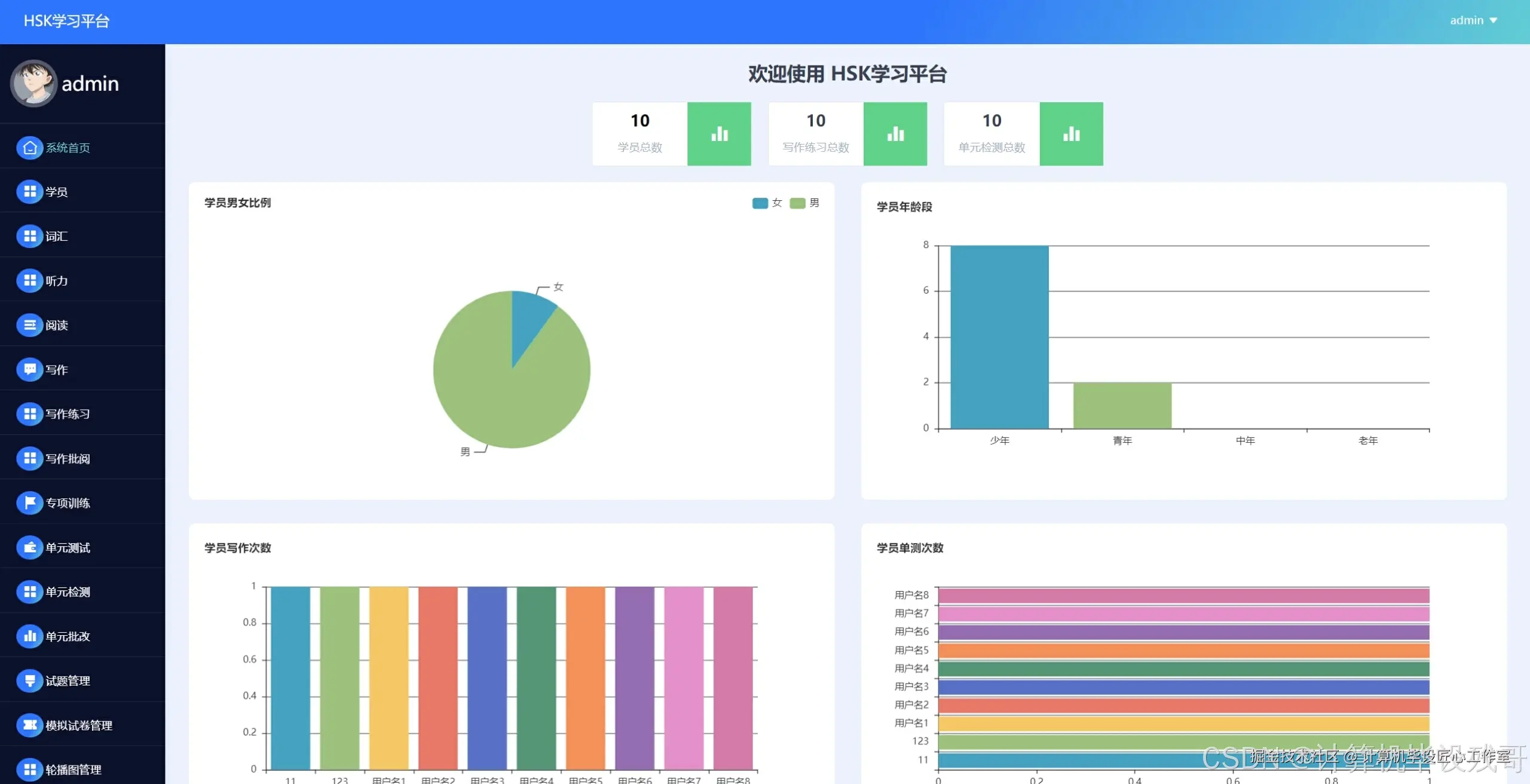Click the 阅读 reading icon
This screenshot has height=784, width=1530.
(x=30, y=325)
